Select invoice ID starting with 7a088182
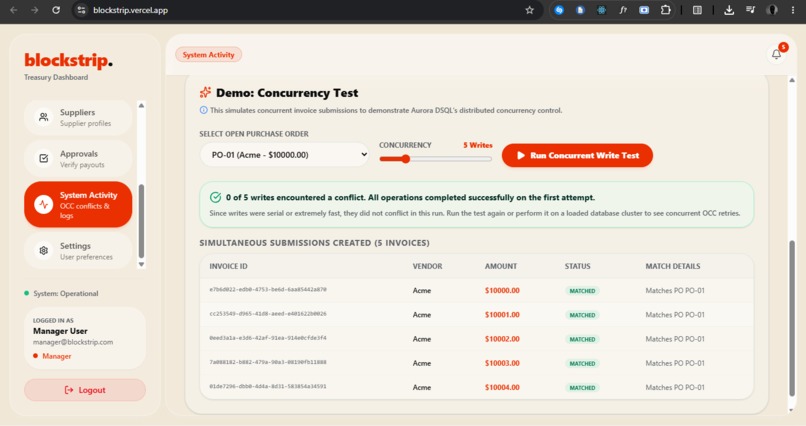This screenshot has width=806, height=426. click(x=268, y=362)
